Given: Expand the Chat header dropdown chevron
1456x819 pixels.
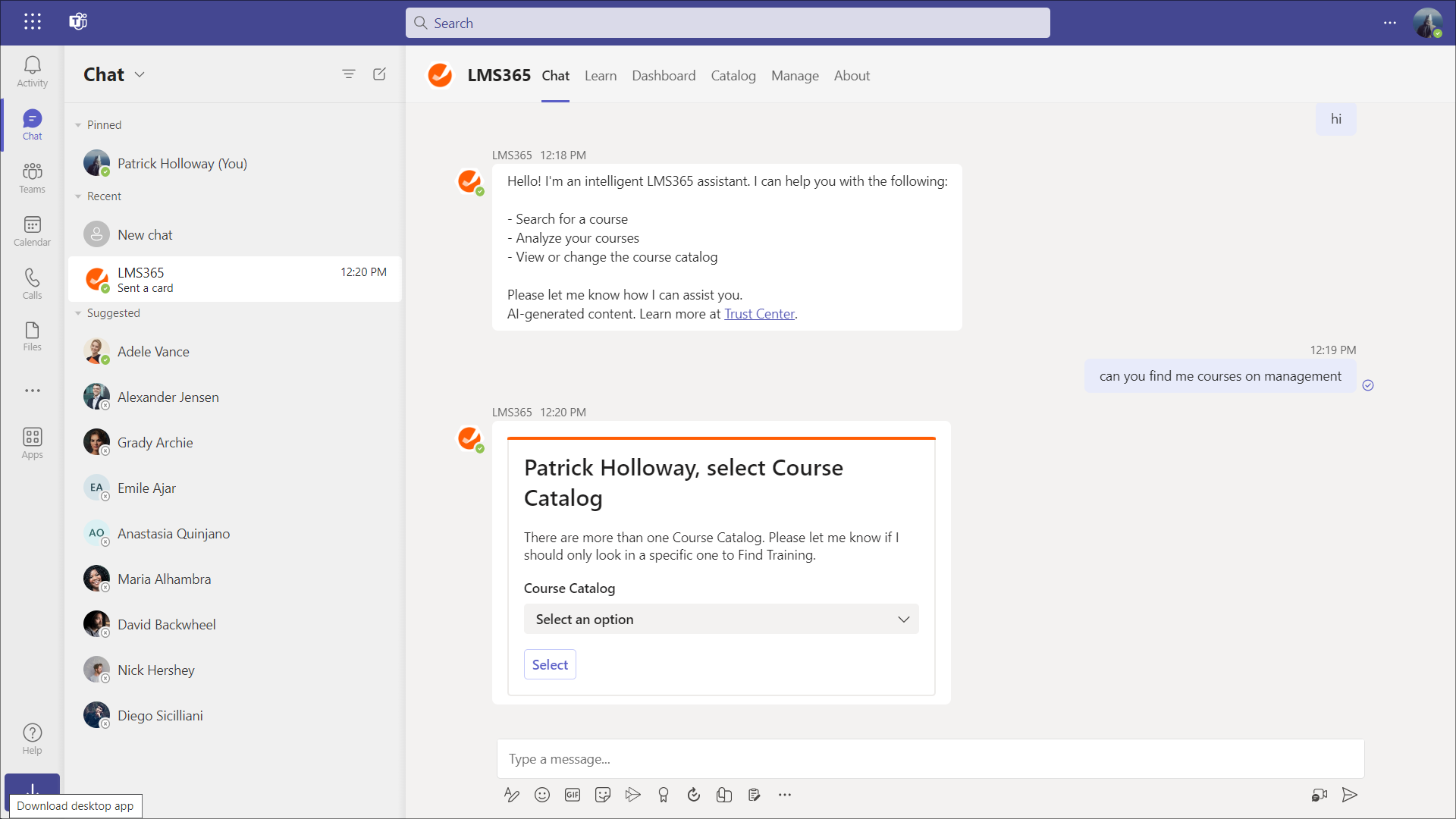Looking at the screenshot, I should click(140, 74).
